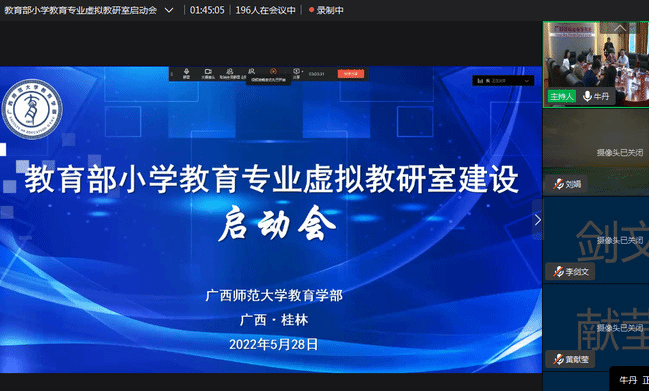
Task: Select the host 牛丹 video thumbnail
Action: coord(596,64)
